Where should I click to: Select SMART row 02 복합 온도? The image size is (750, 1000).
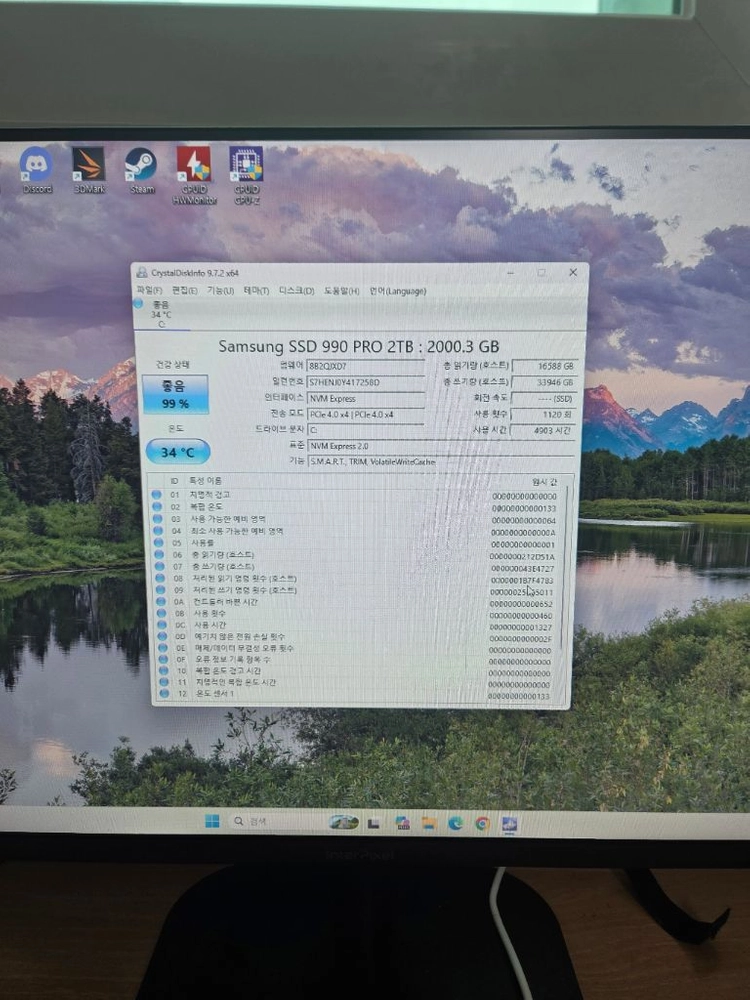356,507
